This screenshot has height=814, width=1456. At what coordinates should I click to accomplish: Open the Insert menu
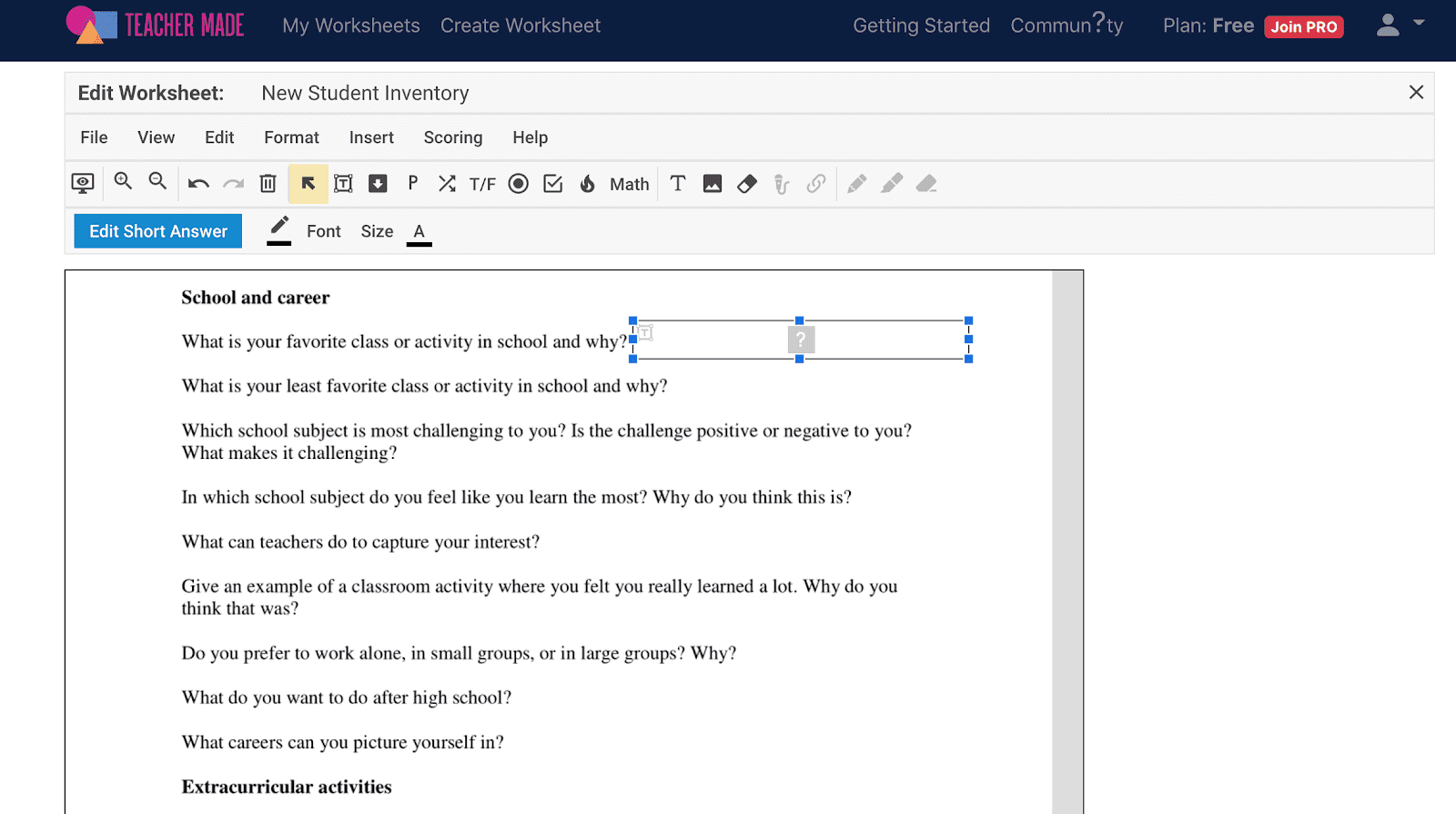tap(371, 137)
